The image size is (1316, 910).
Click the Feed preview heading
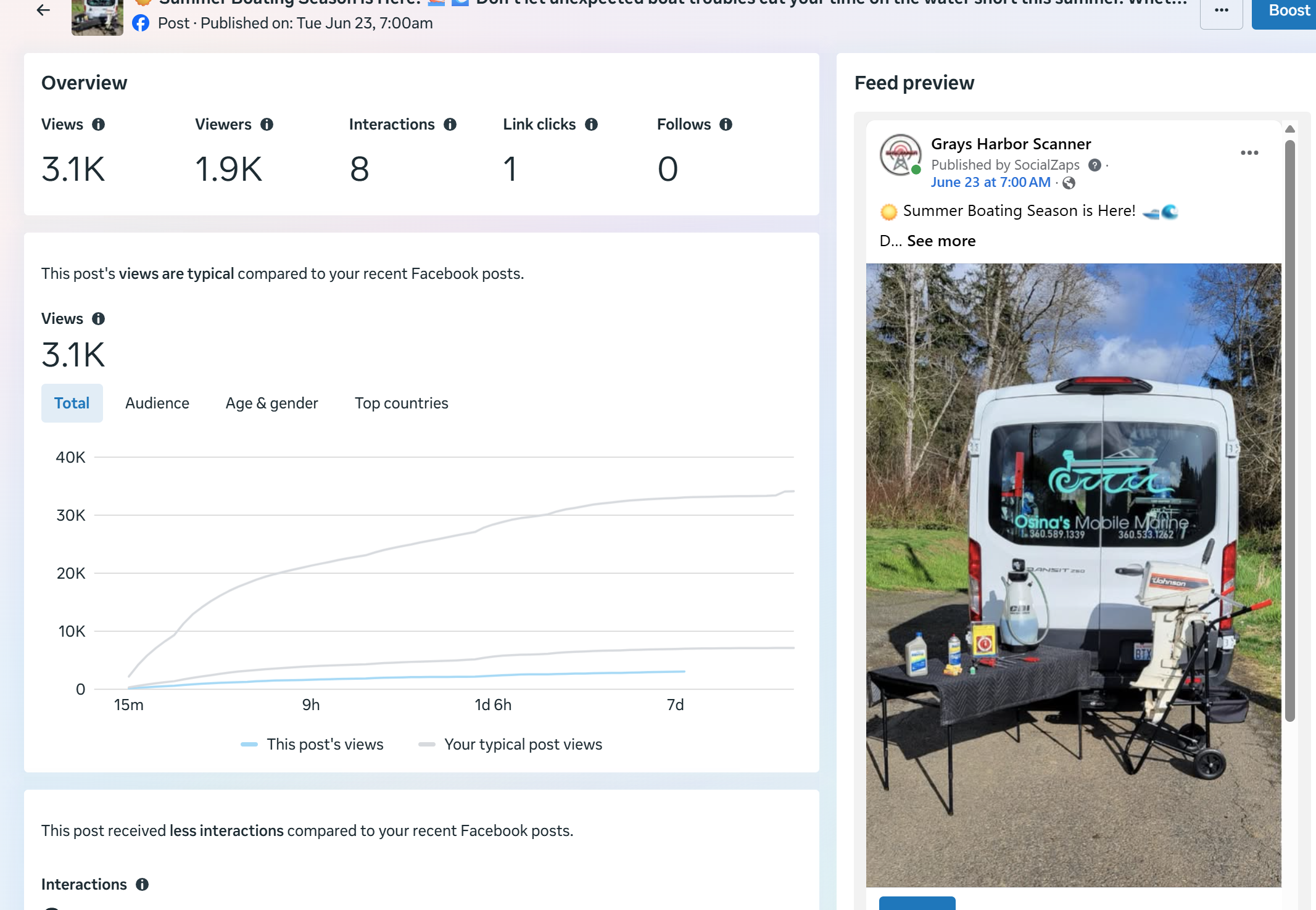pos(914,83)
